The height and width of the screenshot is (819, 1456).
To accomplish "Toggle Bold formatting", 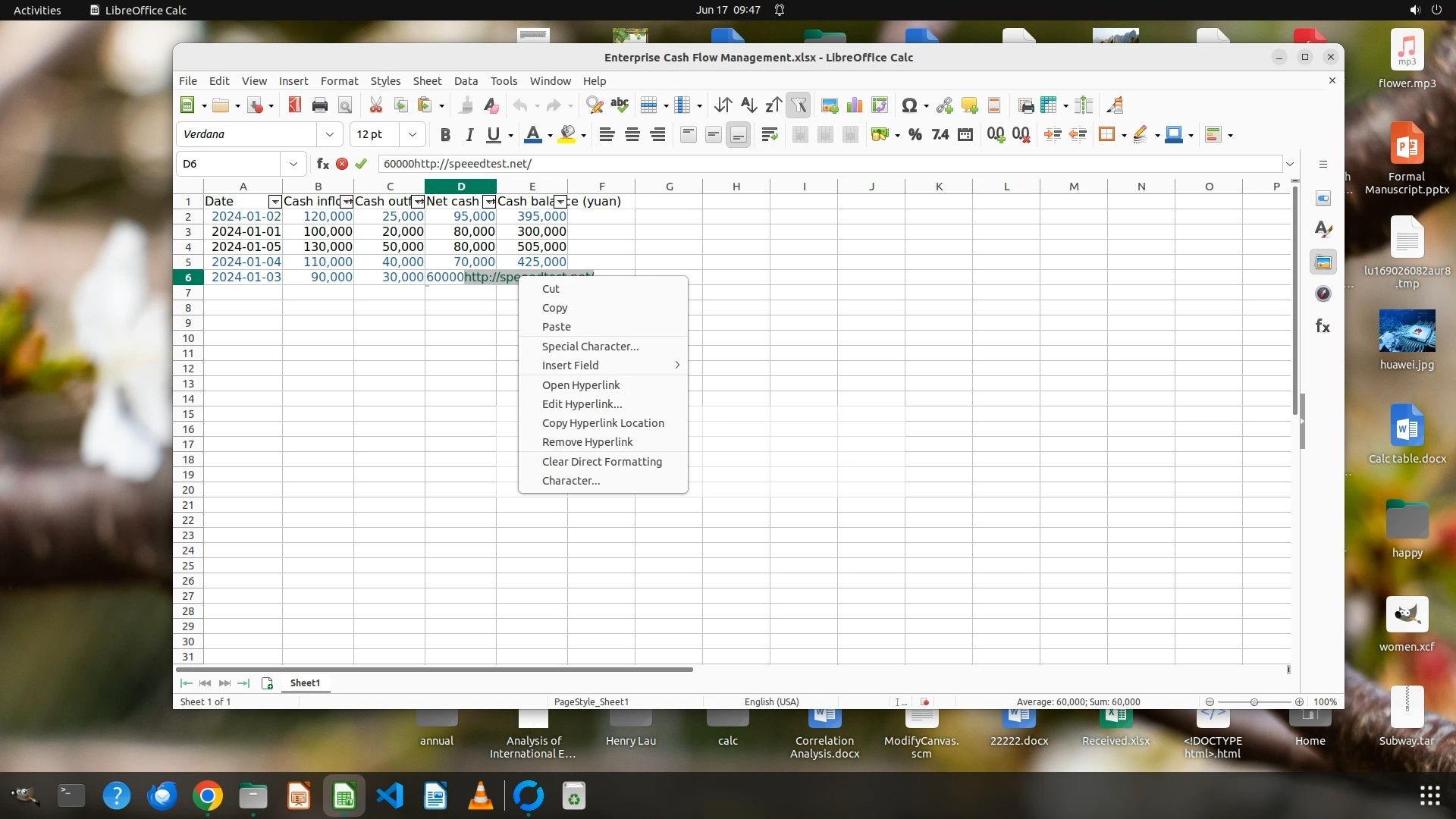I will click(x=445, y=135).
